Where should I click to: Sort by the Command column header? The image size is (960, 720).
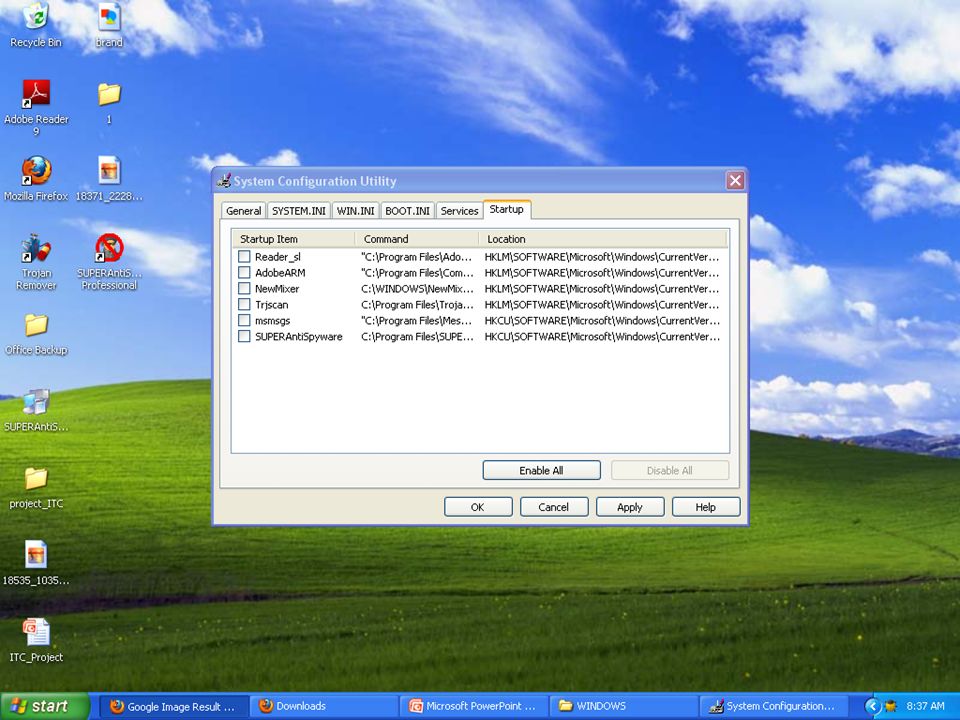click(416, 239)
